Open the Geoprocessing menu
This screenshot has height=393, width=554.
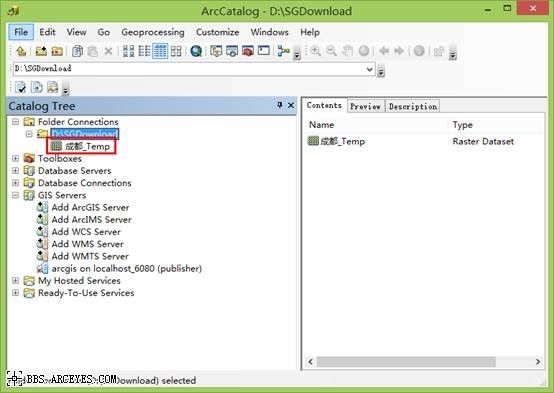153,32
